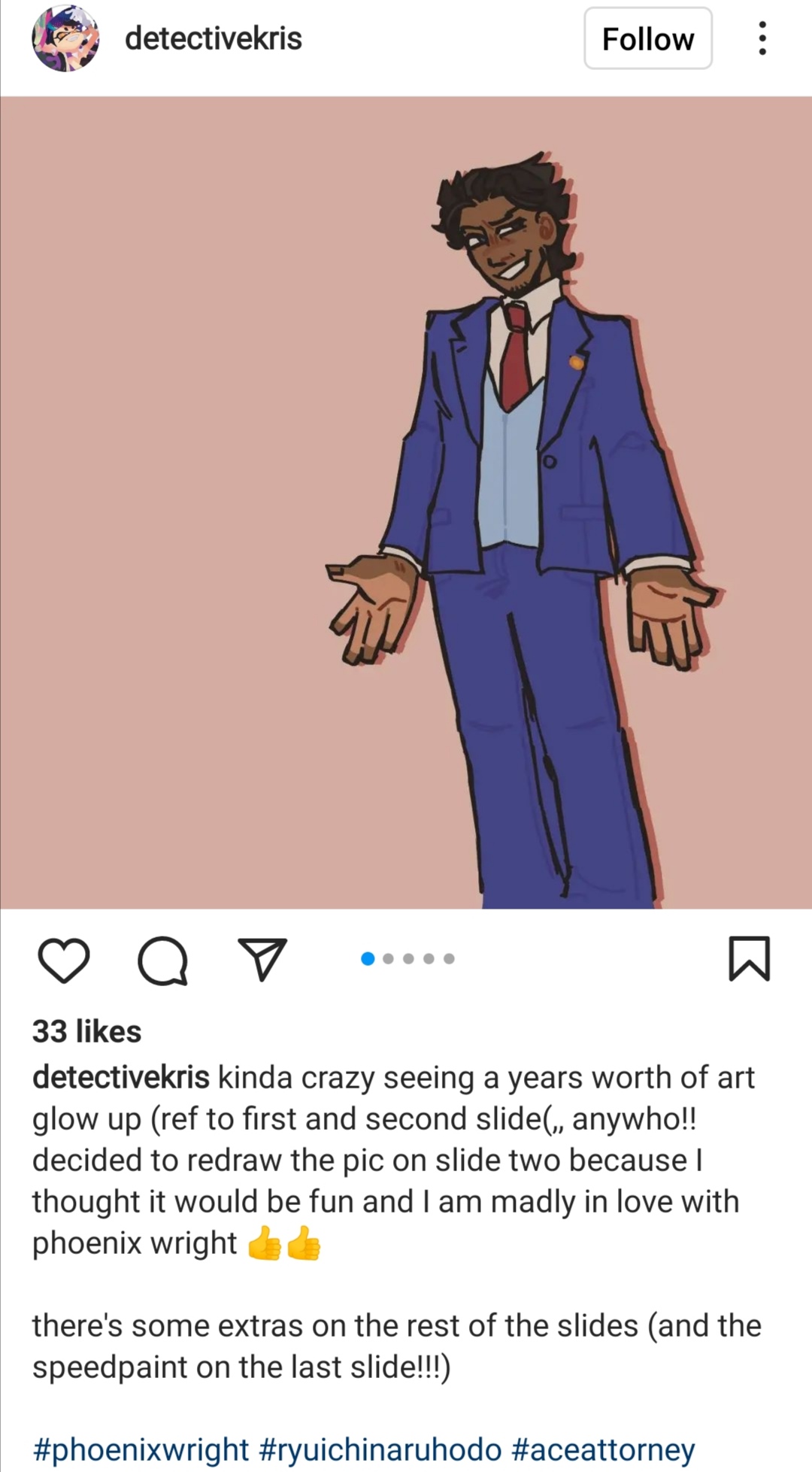Select the fourth carousel indicator dot
This screenshot has height=1472, width=812.
pos(429,958)
